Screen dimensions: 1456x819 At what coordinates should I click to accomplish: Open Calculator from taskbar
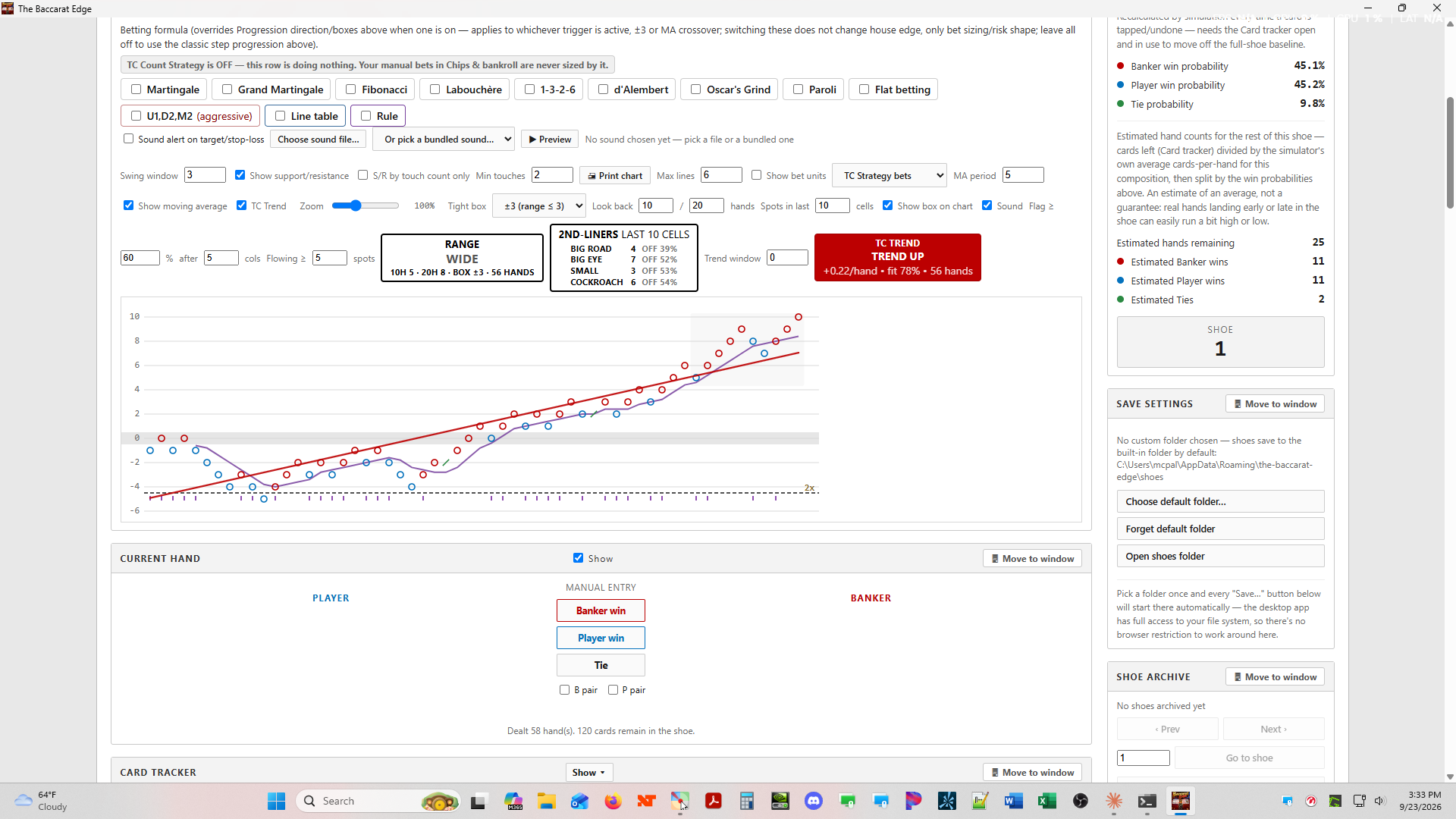click(747, 801)
